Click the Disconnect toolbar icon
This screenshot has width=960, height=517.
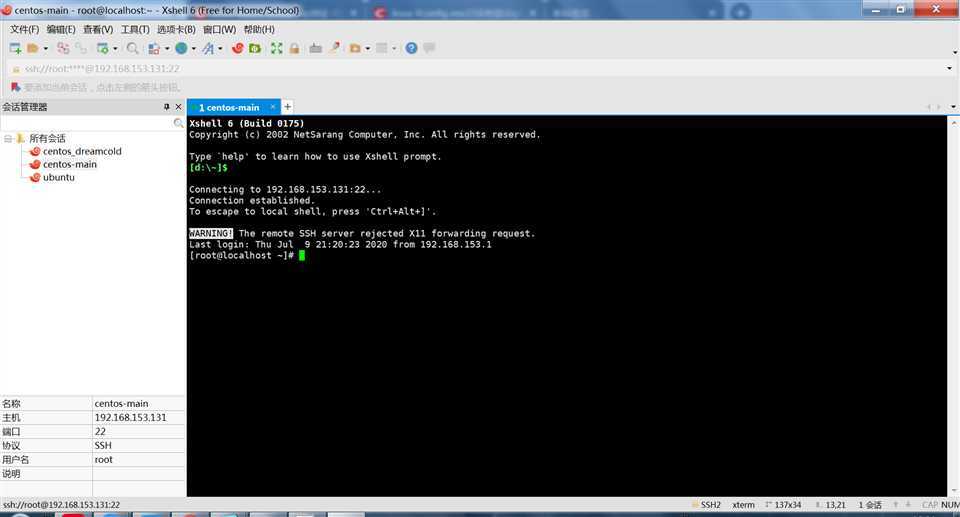tap(81, 48)
